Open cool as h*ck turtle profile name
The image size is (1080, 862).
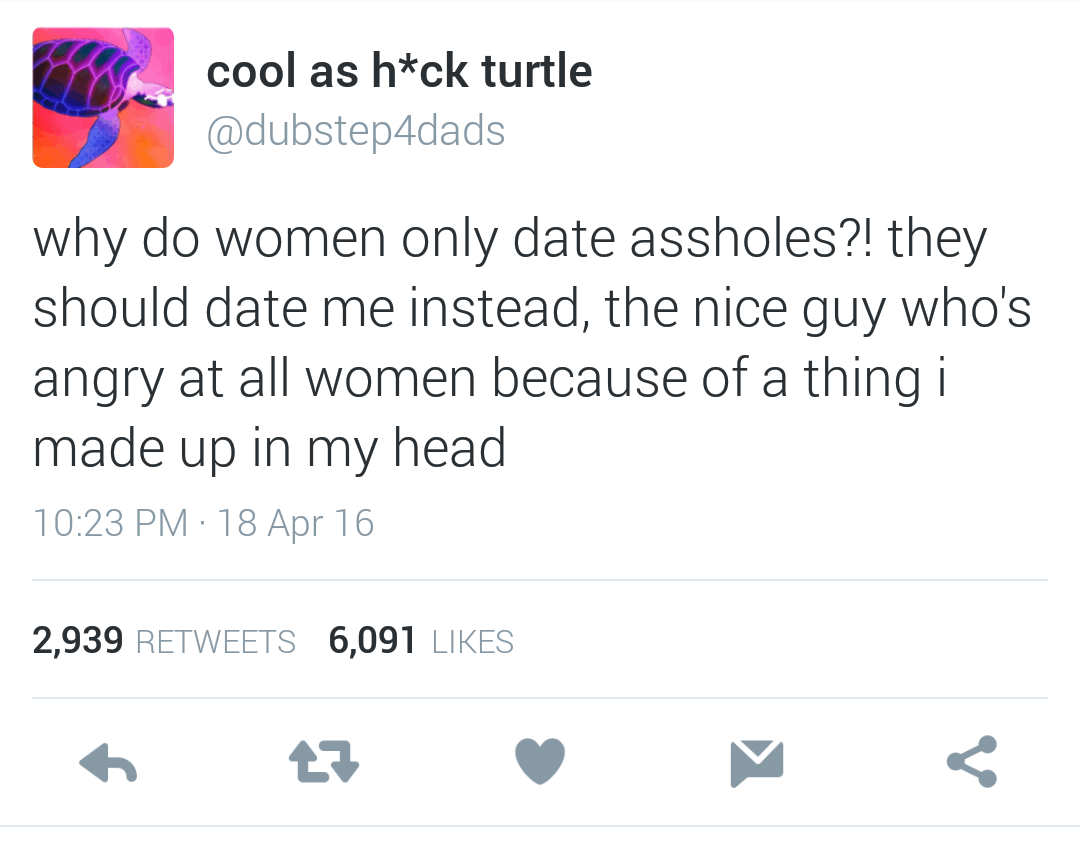pos(399,71)
